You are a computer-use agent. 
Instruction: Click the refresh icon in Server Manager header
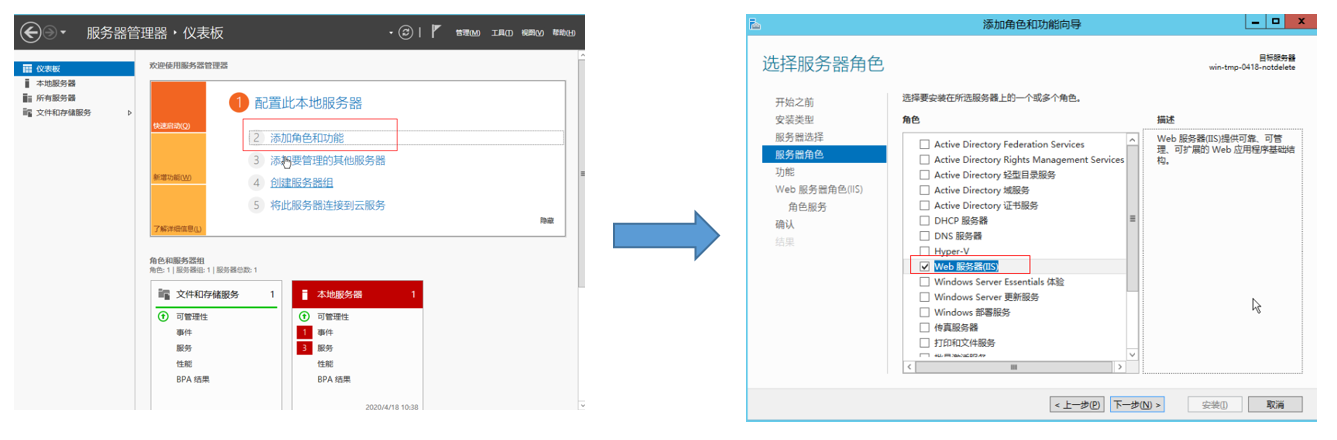coord(405,32)
